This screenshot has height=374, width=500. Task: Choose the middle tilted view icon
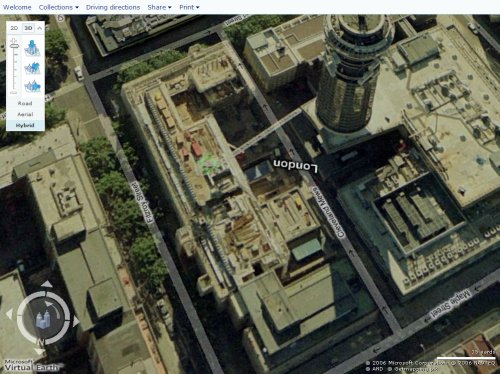click(x=32, y=68)
